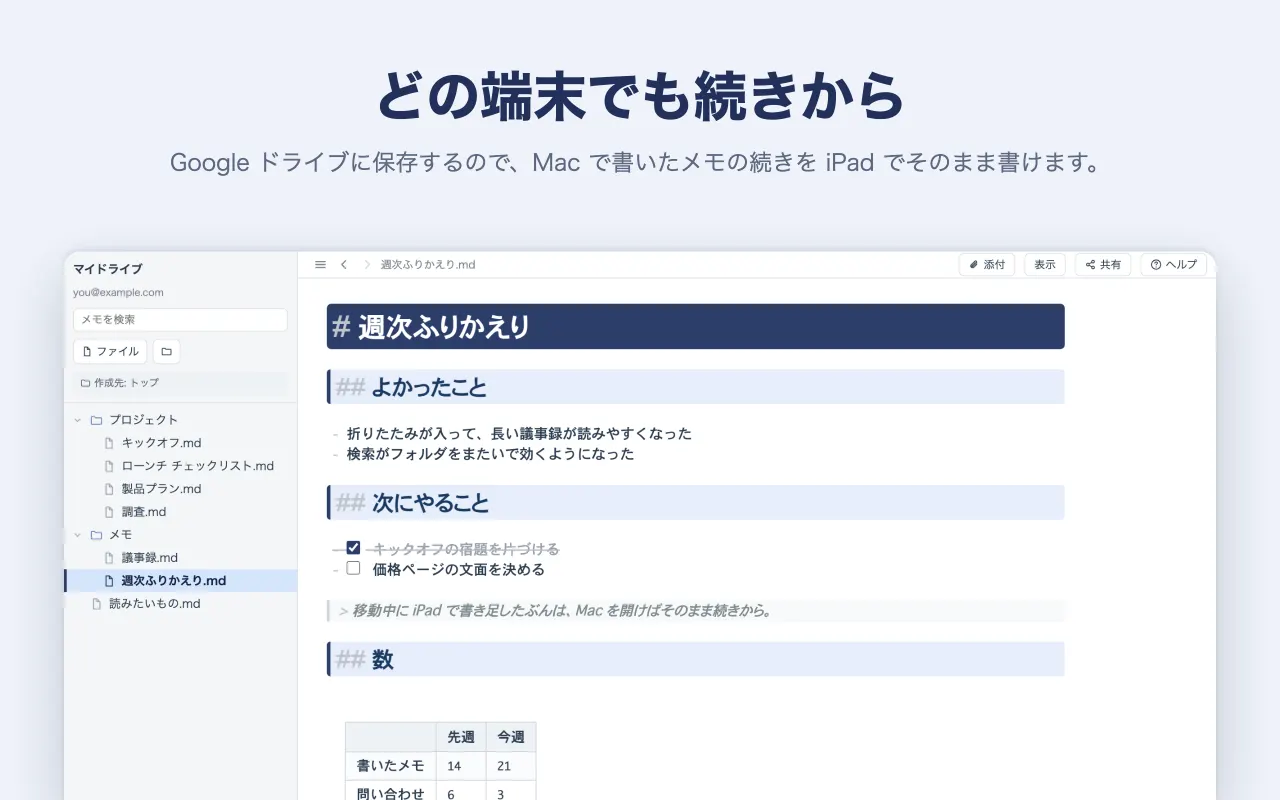
Task: Check the 価格ページの文面を決める checkbox
Action: click(x=353, y=568)
